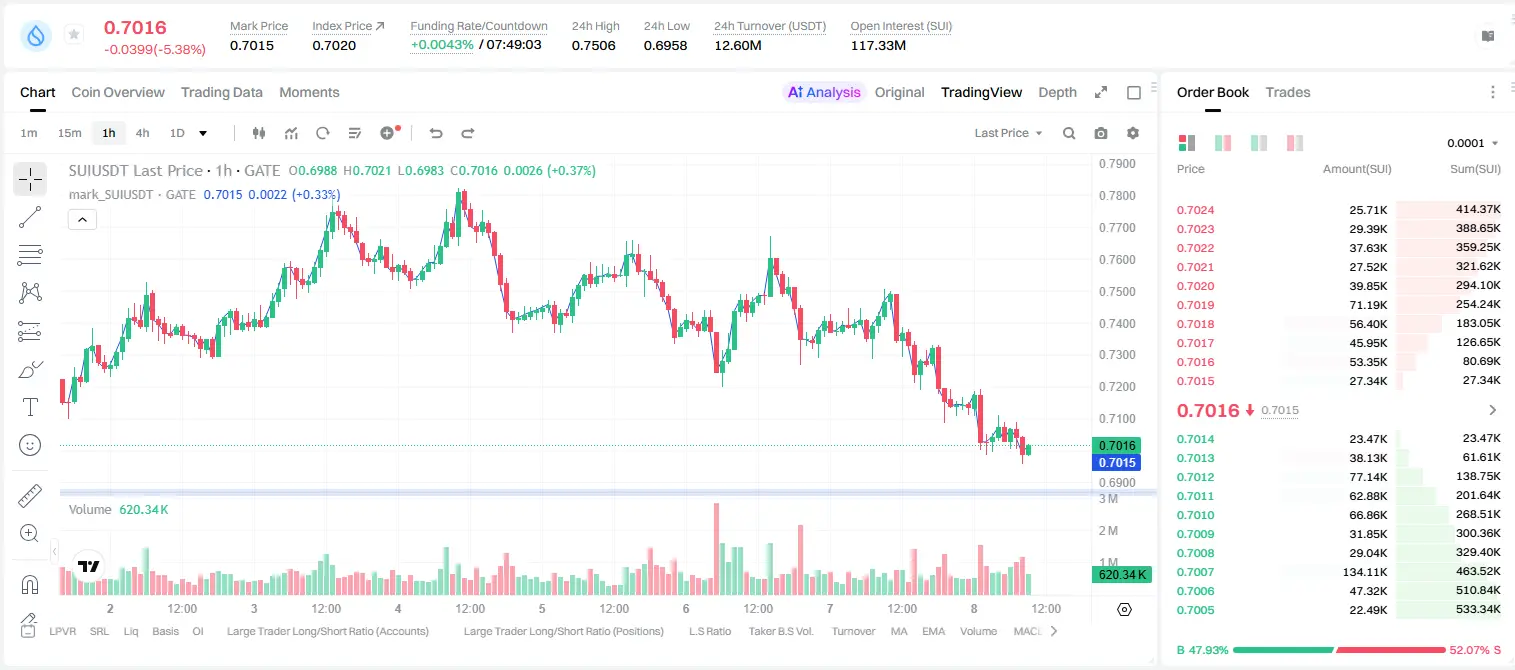Select the text annotation tool
This screenshot has height=670, width=1515.
(30, 407)
